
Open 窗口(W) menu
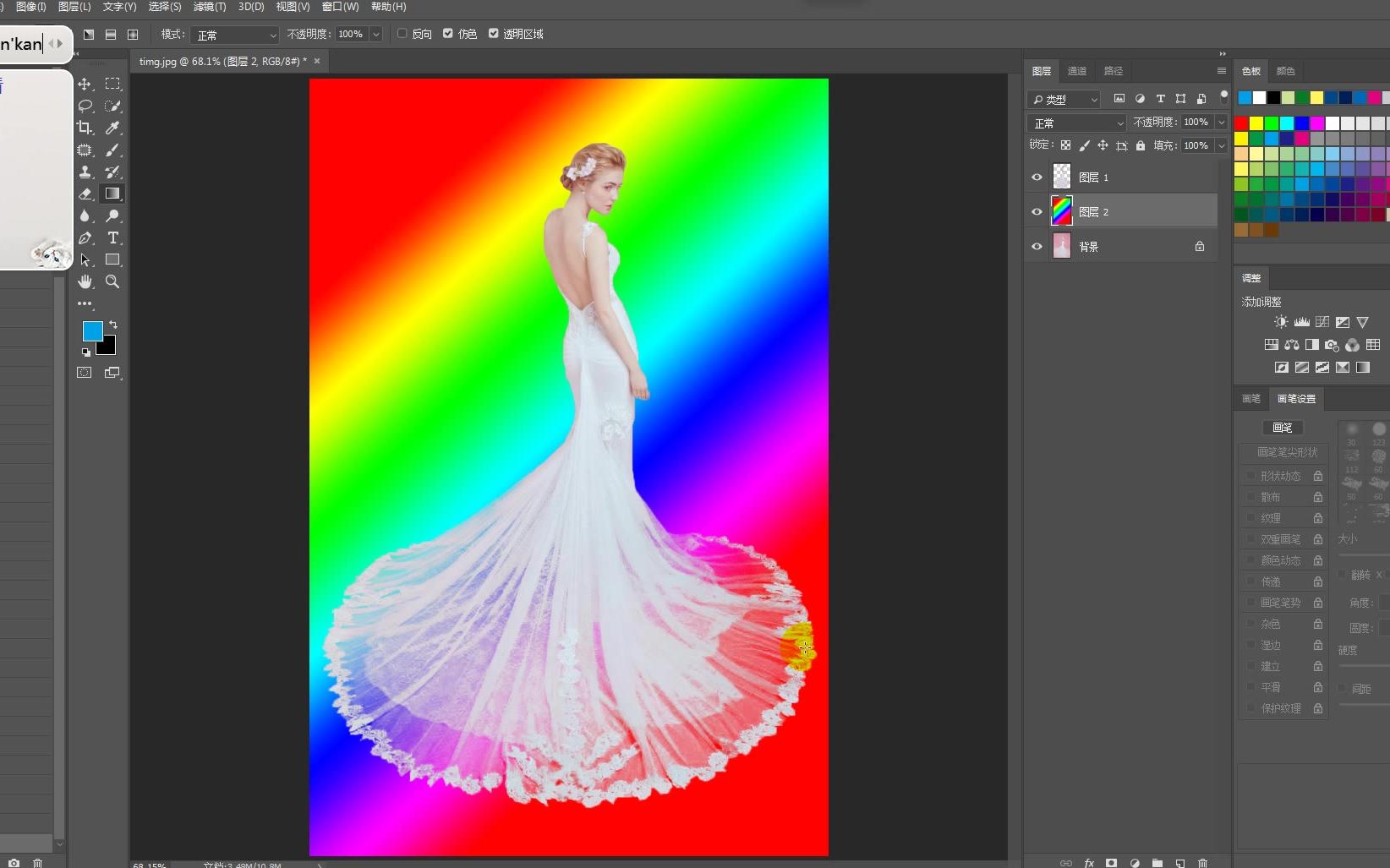[340, 7]
